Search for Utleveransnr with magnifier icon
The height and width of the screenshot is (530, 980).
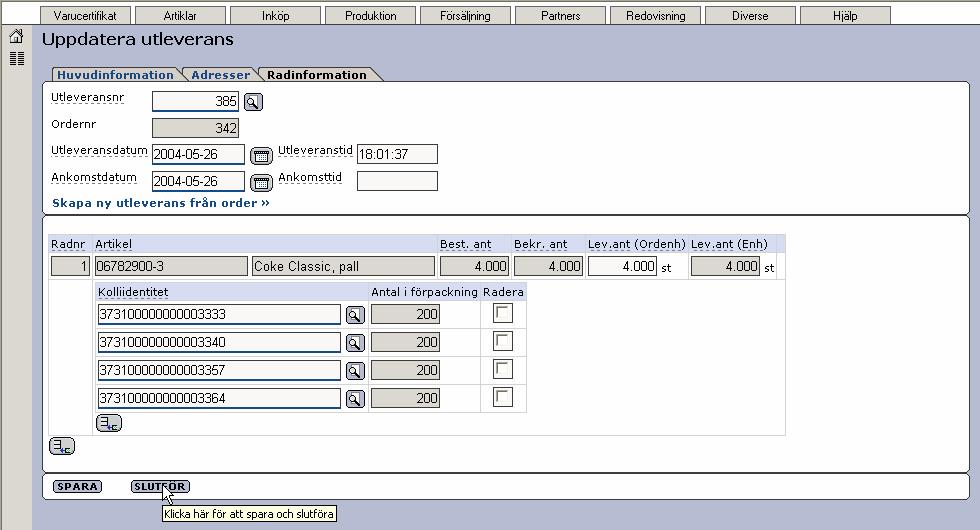[253, 102]
